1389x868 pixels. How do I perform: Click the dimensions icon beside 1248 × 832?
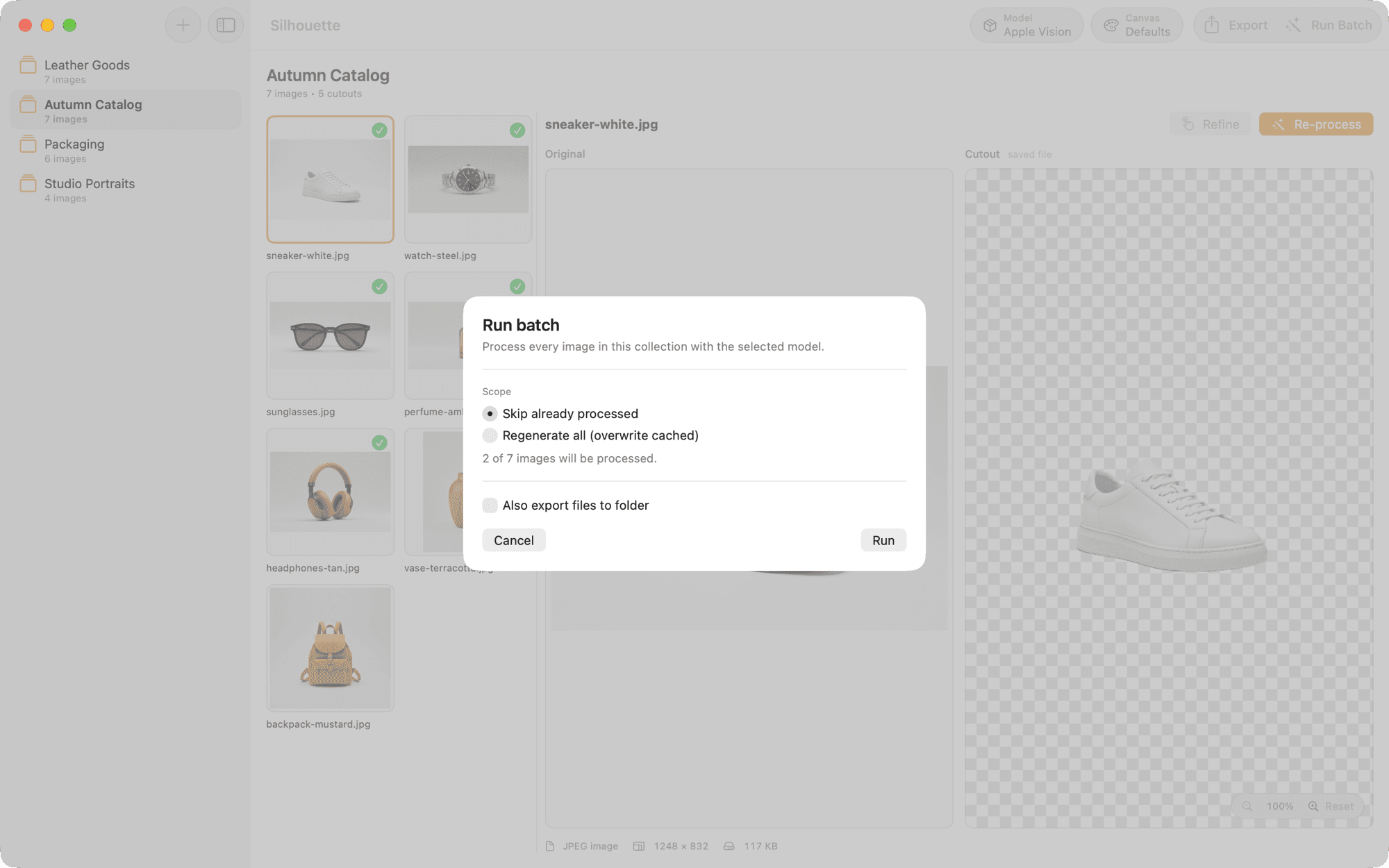[x=639, y=846]
